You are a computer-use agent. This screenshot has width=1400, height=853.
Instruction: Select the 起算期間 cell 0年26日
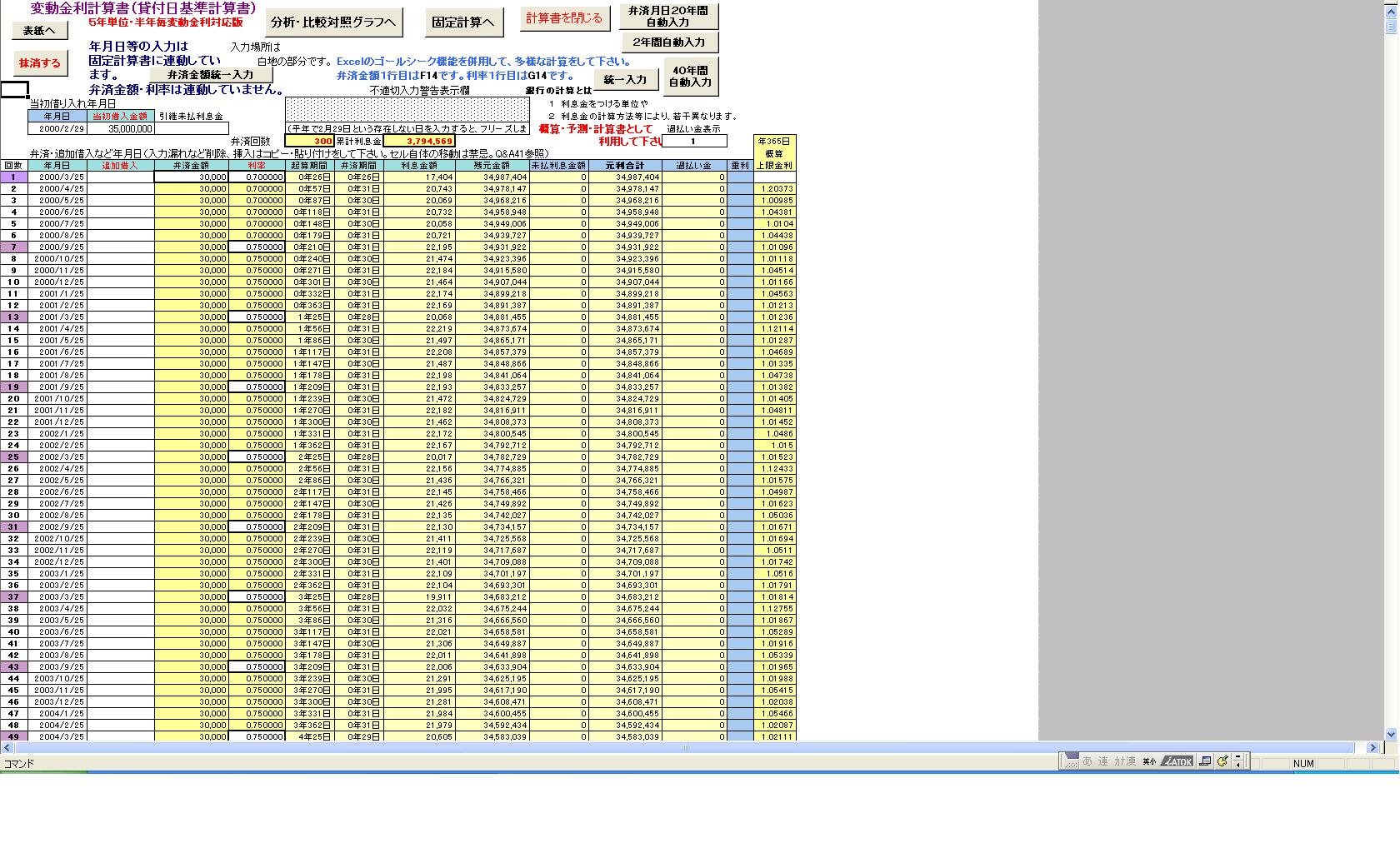point(310,177)
